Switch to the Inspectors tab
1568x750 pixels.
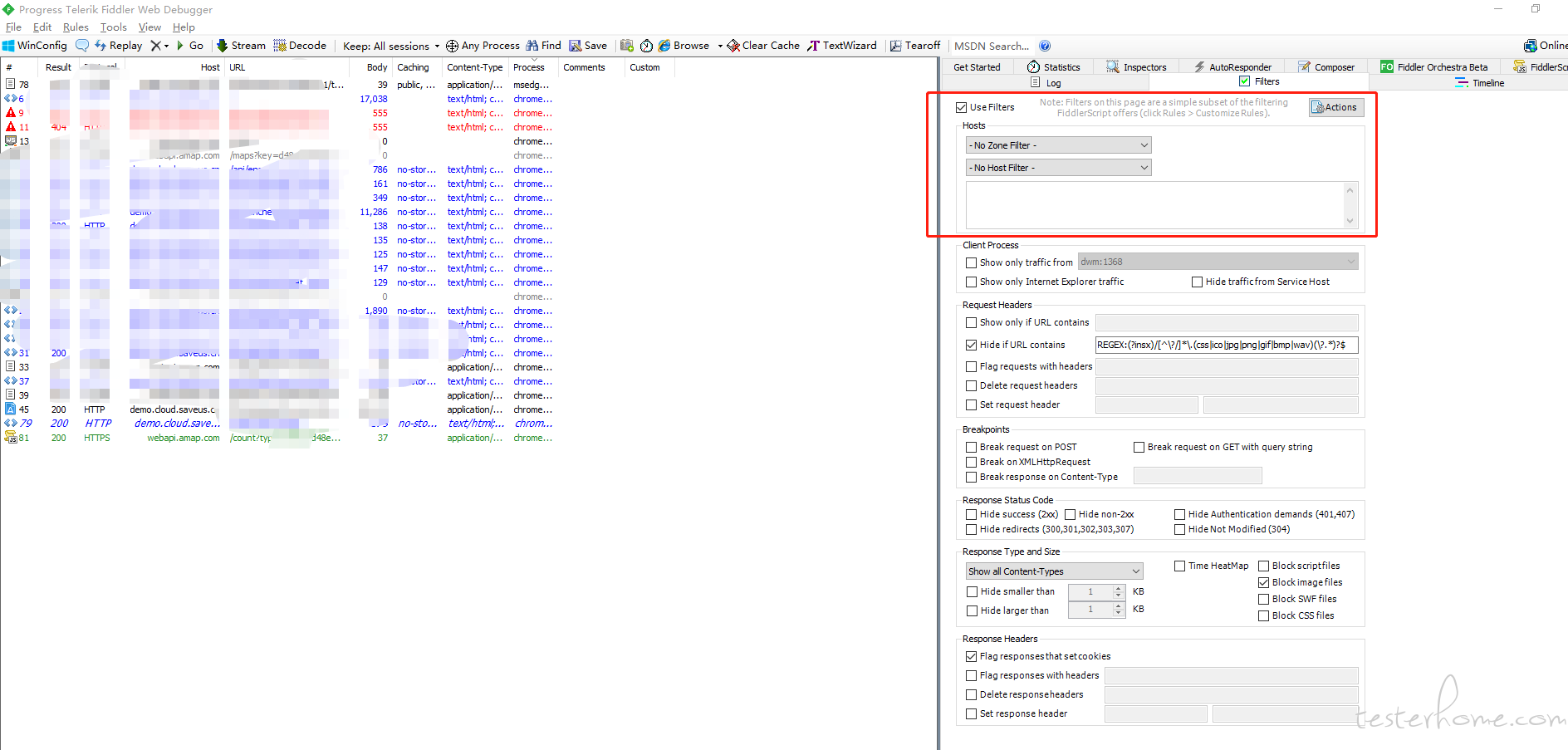click(x=1136, y=67)
